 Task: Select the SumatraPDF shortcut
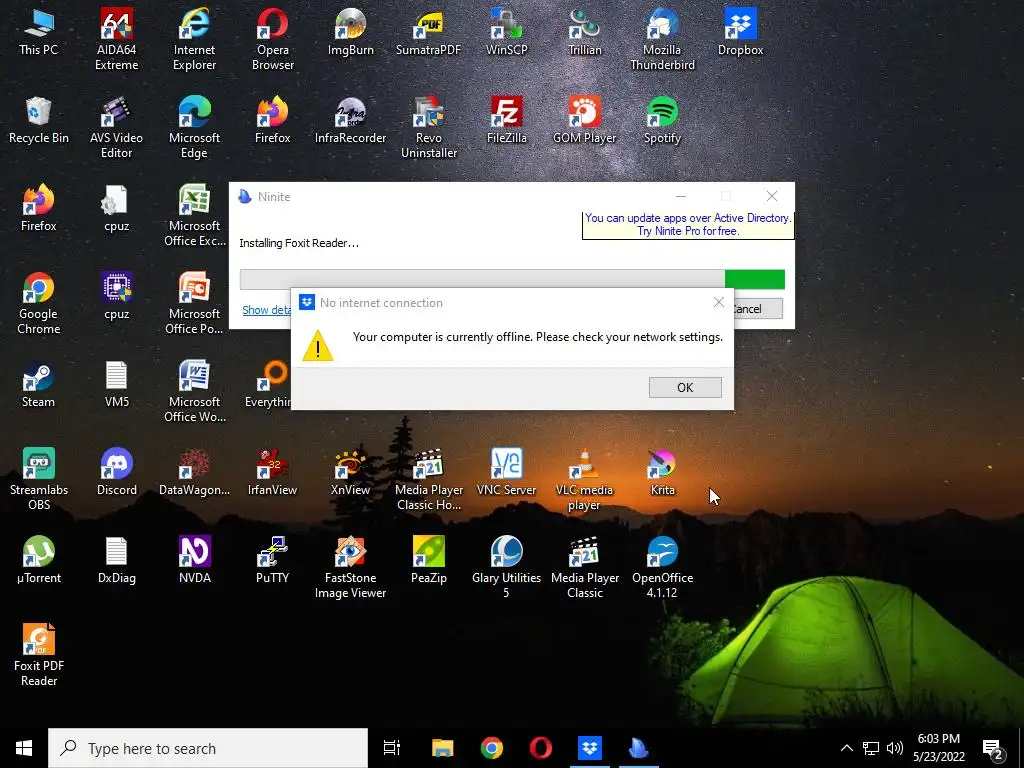point(428,32)
